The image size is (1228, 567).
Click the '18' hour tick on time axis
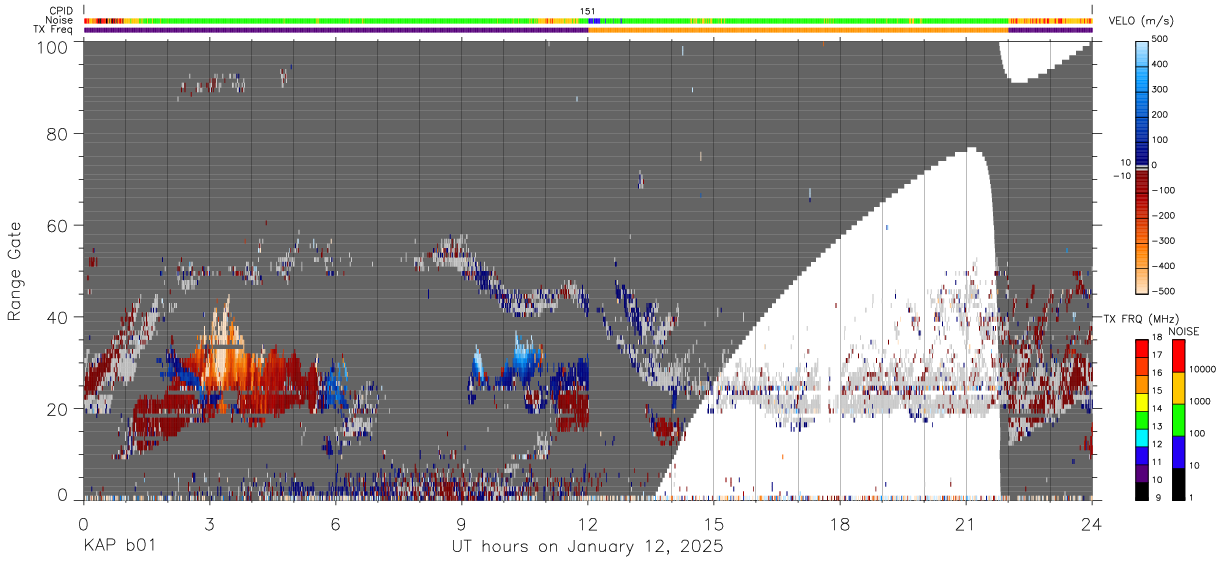tap(840, 522)
